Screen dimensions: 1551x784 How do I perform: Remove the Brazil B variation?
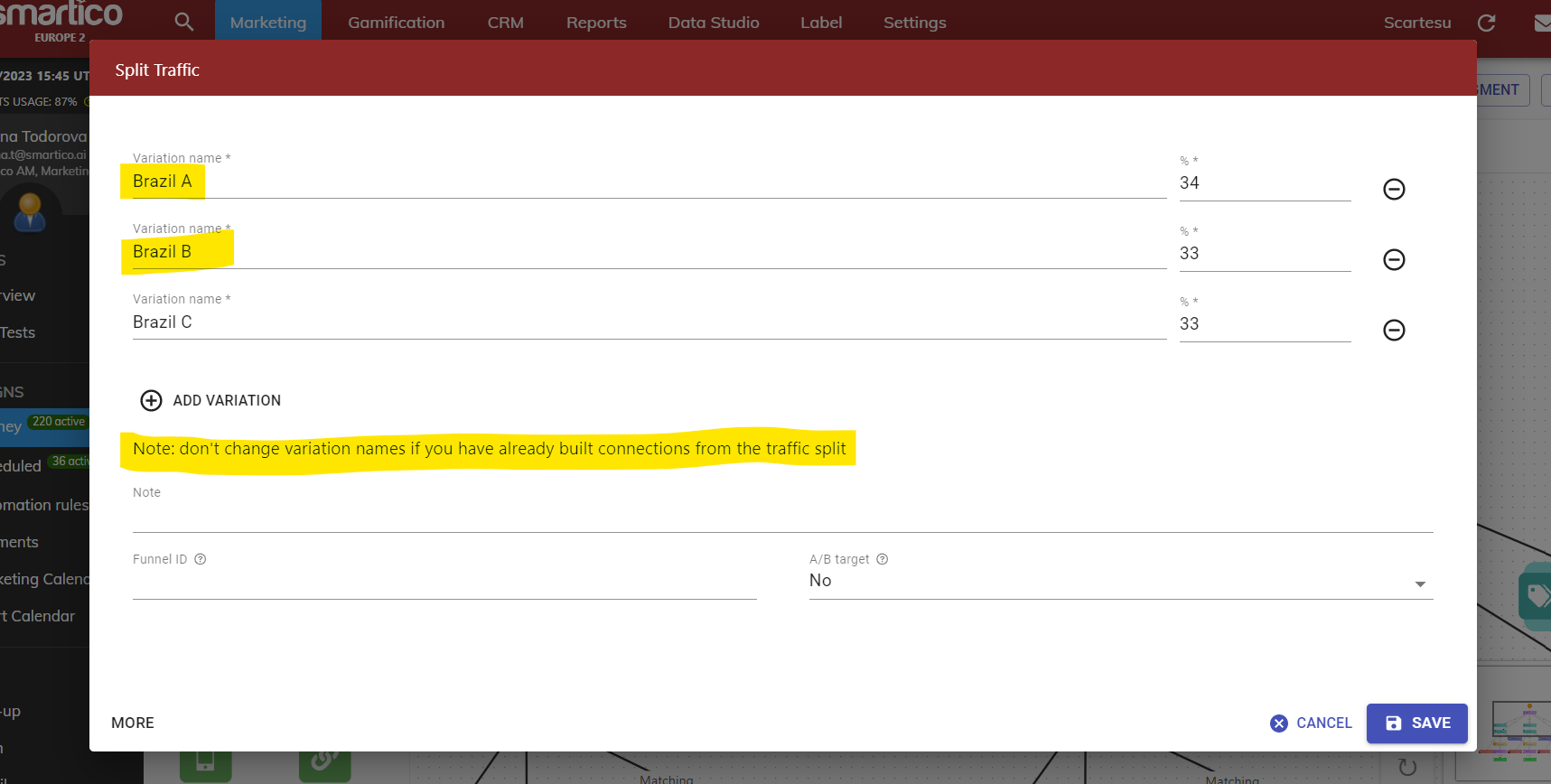pos(1394,260)
